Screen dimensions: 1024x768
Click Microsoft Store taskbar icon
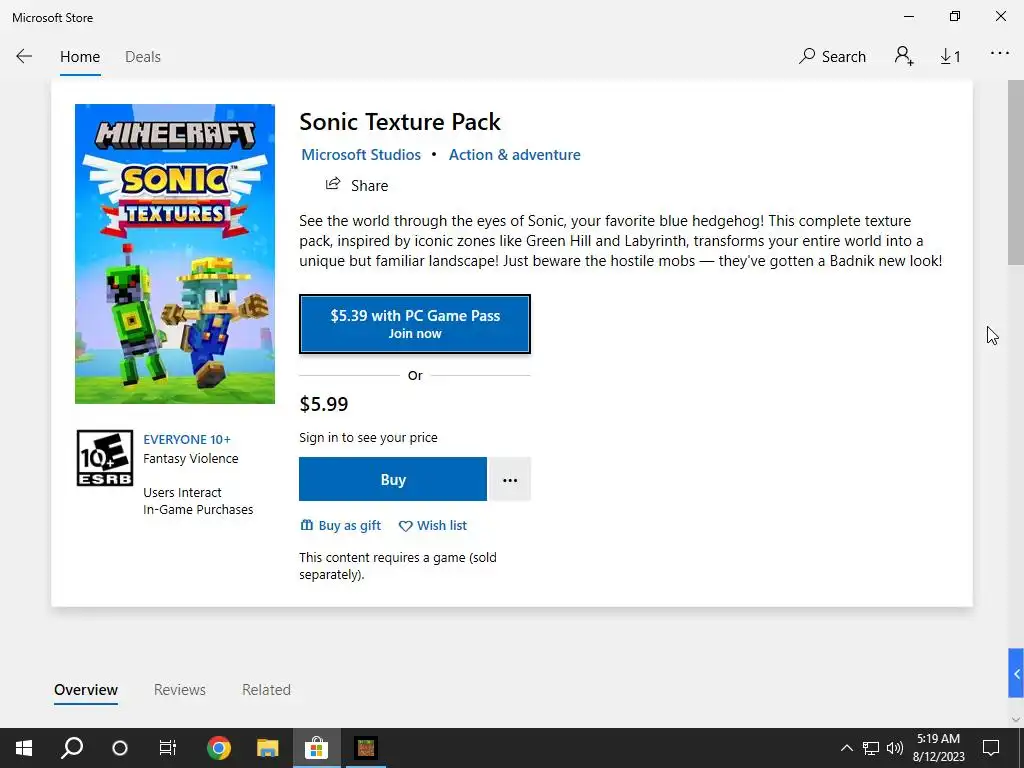316,748
